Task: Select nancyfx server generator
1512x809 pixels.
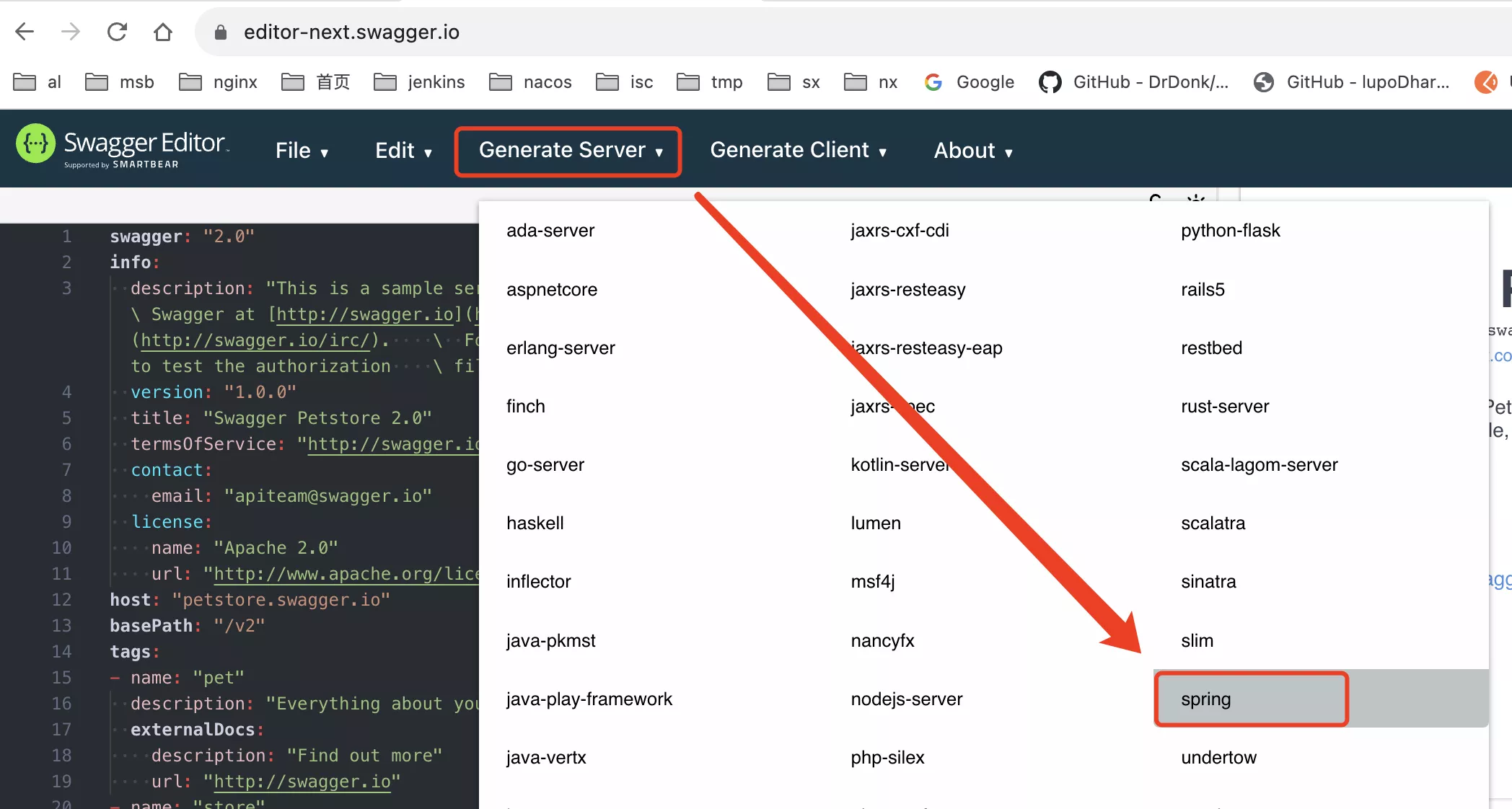Action: 882,641
